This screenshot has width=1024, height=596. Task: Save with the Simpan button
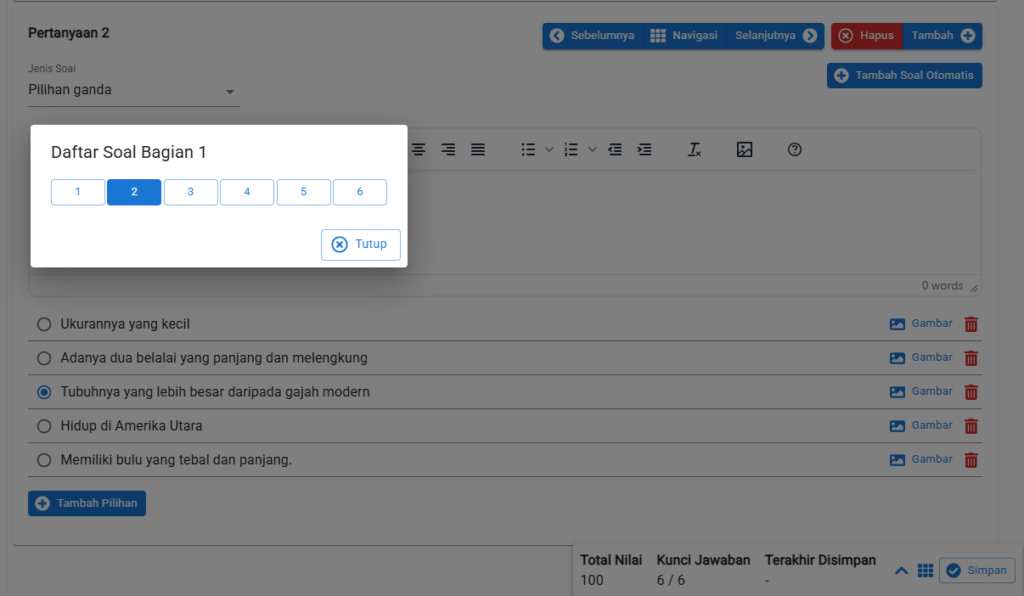(x=977, y=571)
